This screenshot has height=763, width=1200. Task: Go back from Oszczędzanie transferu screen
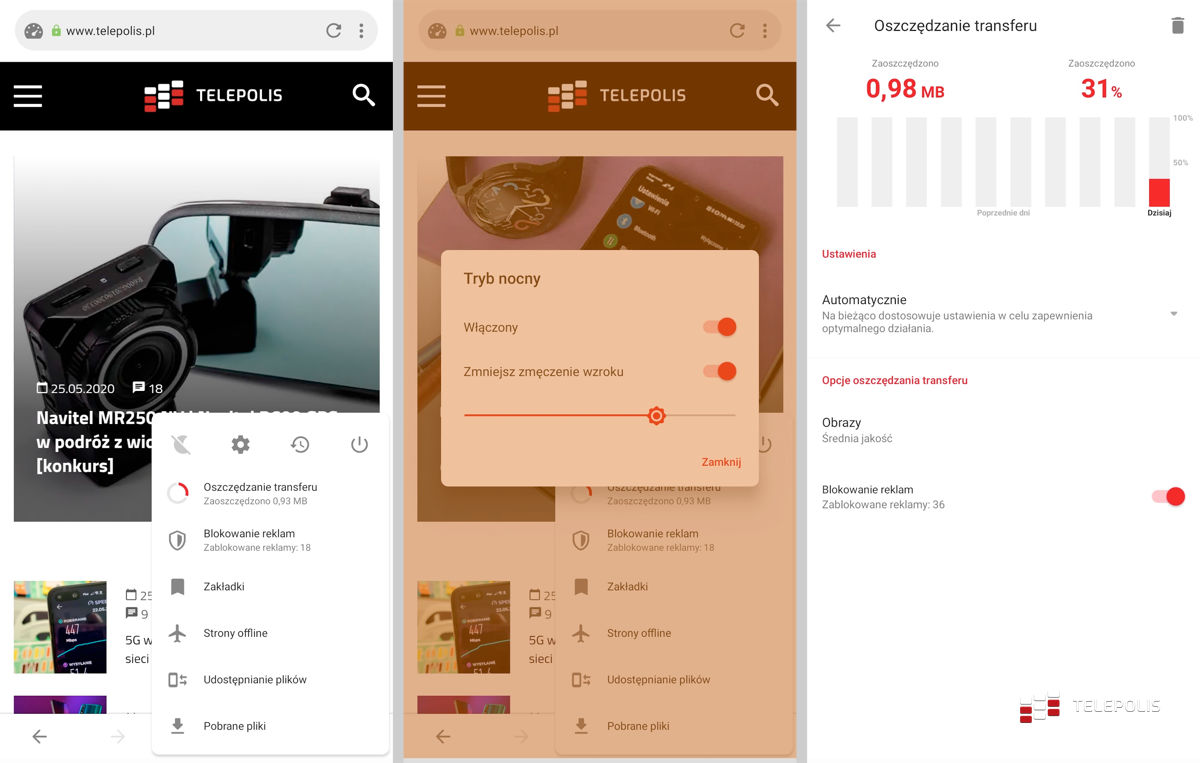[x=833, y=26]
